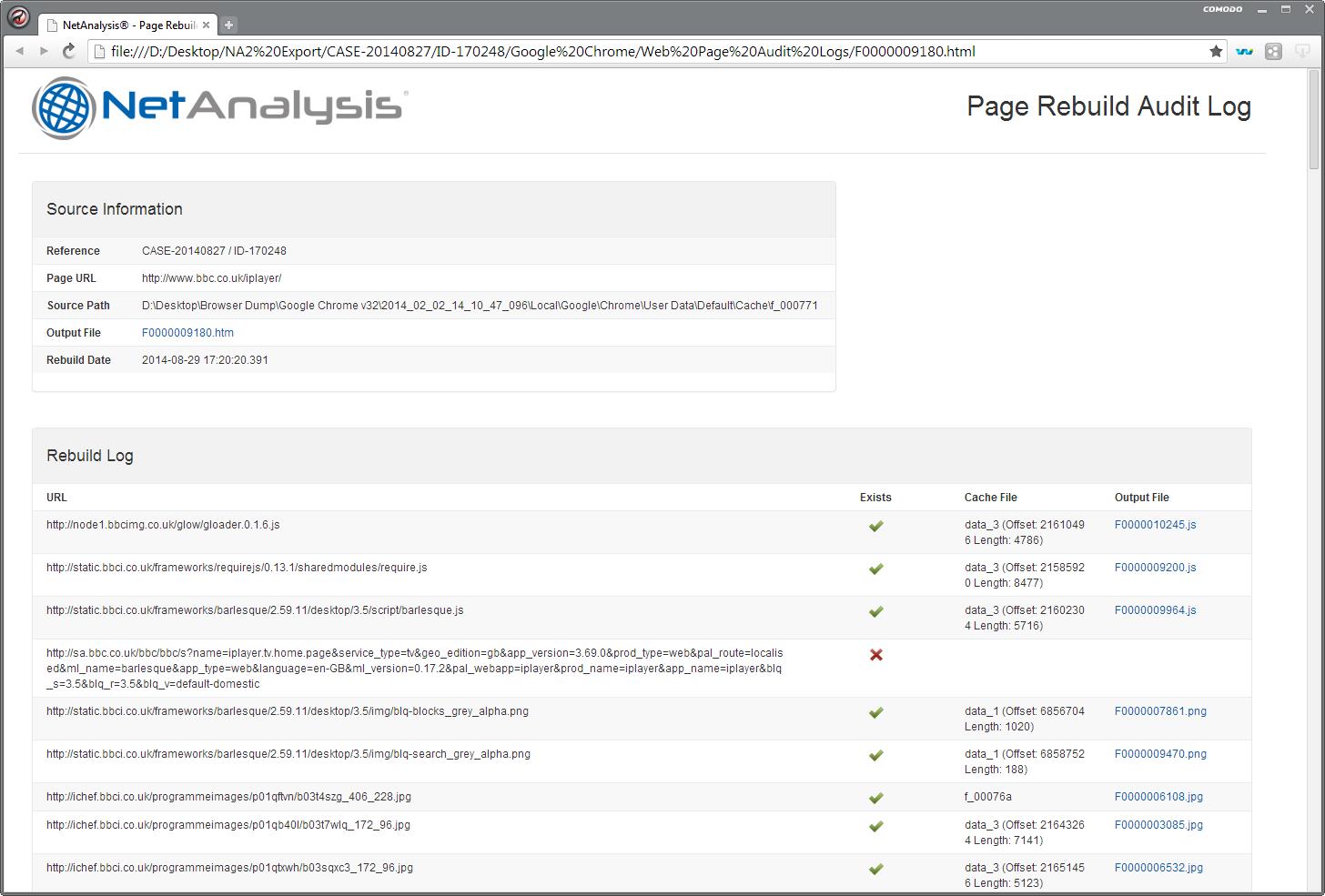Open output file F0000006532.jpg
1325x896 pixels.
coord(1158,868)
